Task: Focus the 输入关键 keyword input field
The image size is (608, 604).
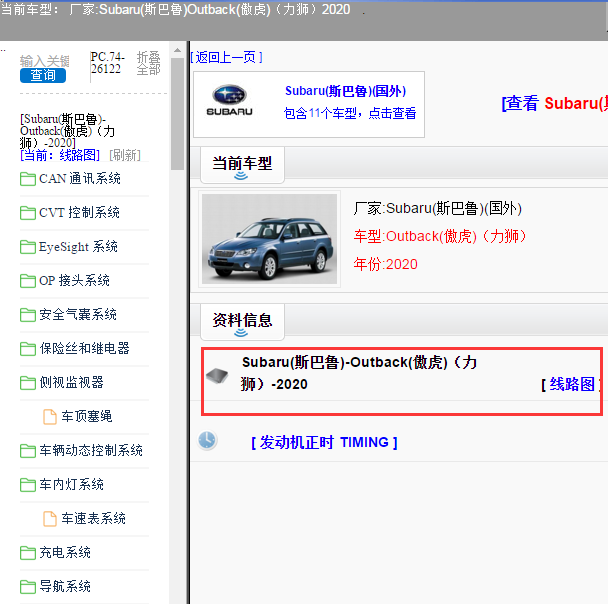Action: [45, 61]
